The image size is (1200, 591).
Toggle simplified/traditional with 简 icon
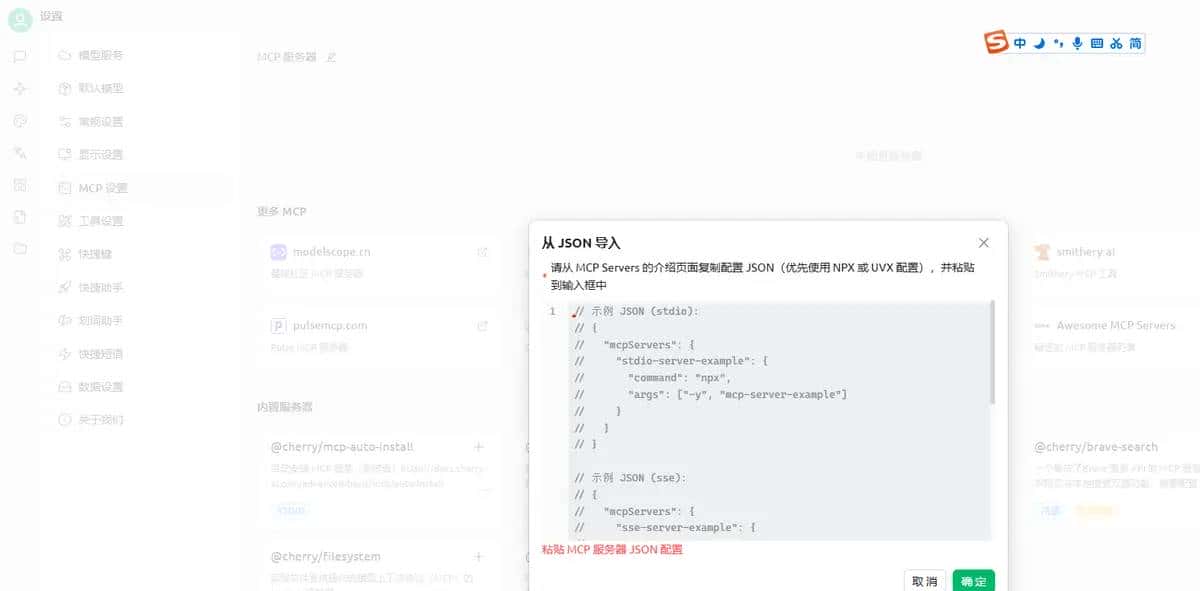pyautogui.click(x=1135, y=44)
